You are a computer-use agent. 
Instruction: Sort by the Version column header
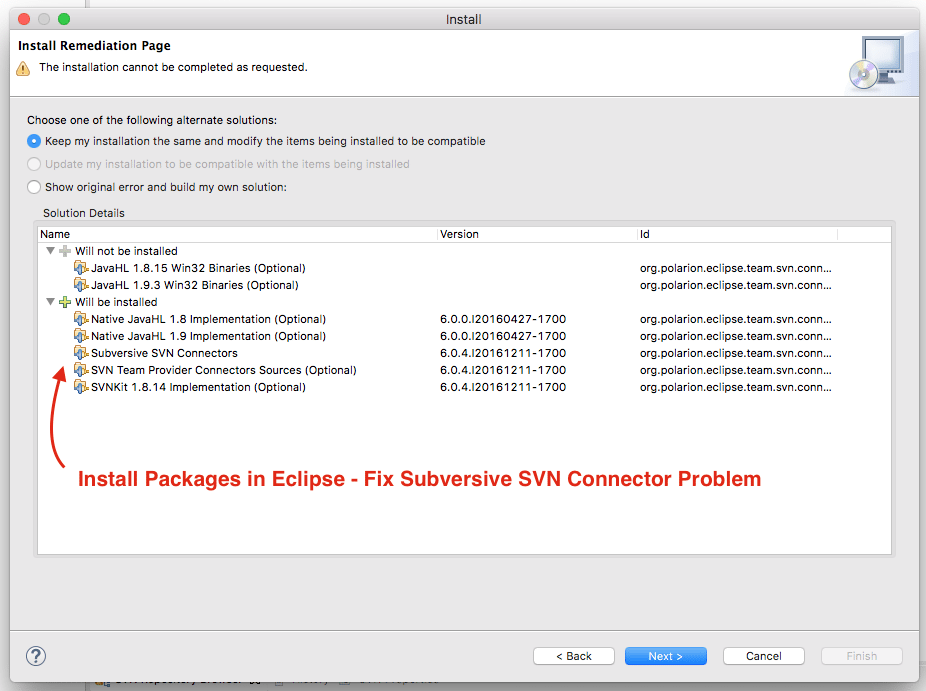coord(537,234)
